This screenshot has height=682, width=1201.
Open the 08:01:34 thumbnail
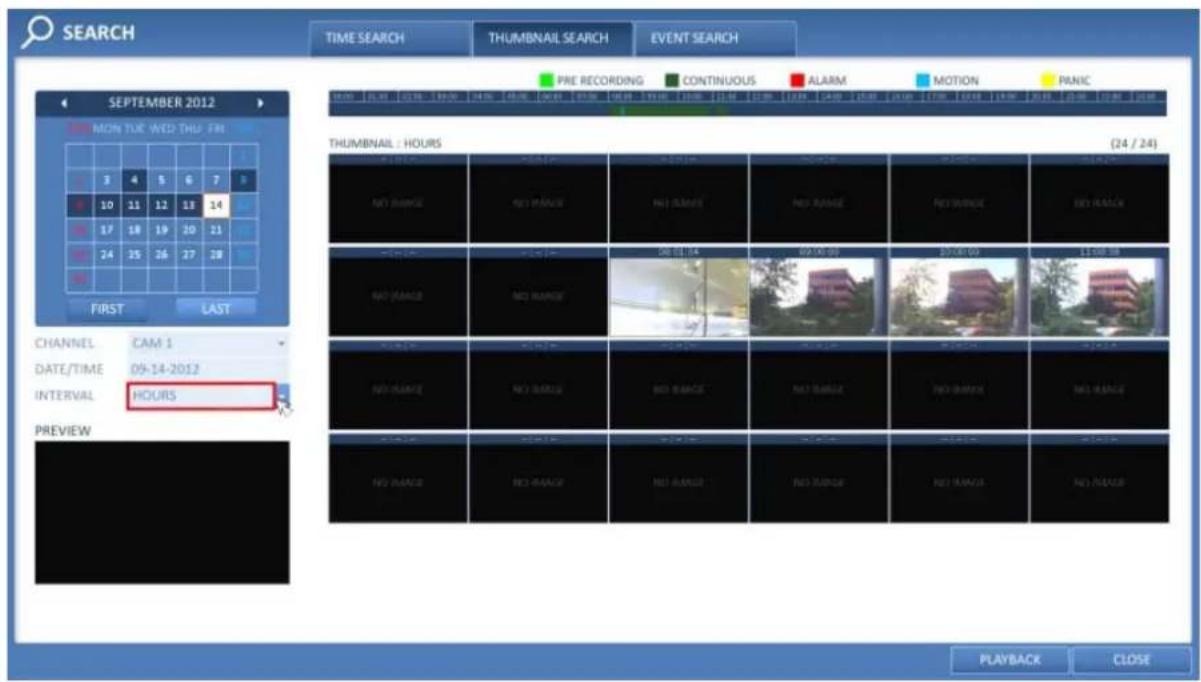(x=678, y=292)
